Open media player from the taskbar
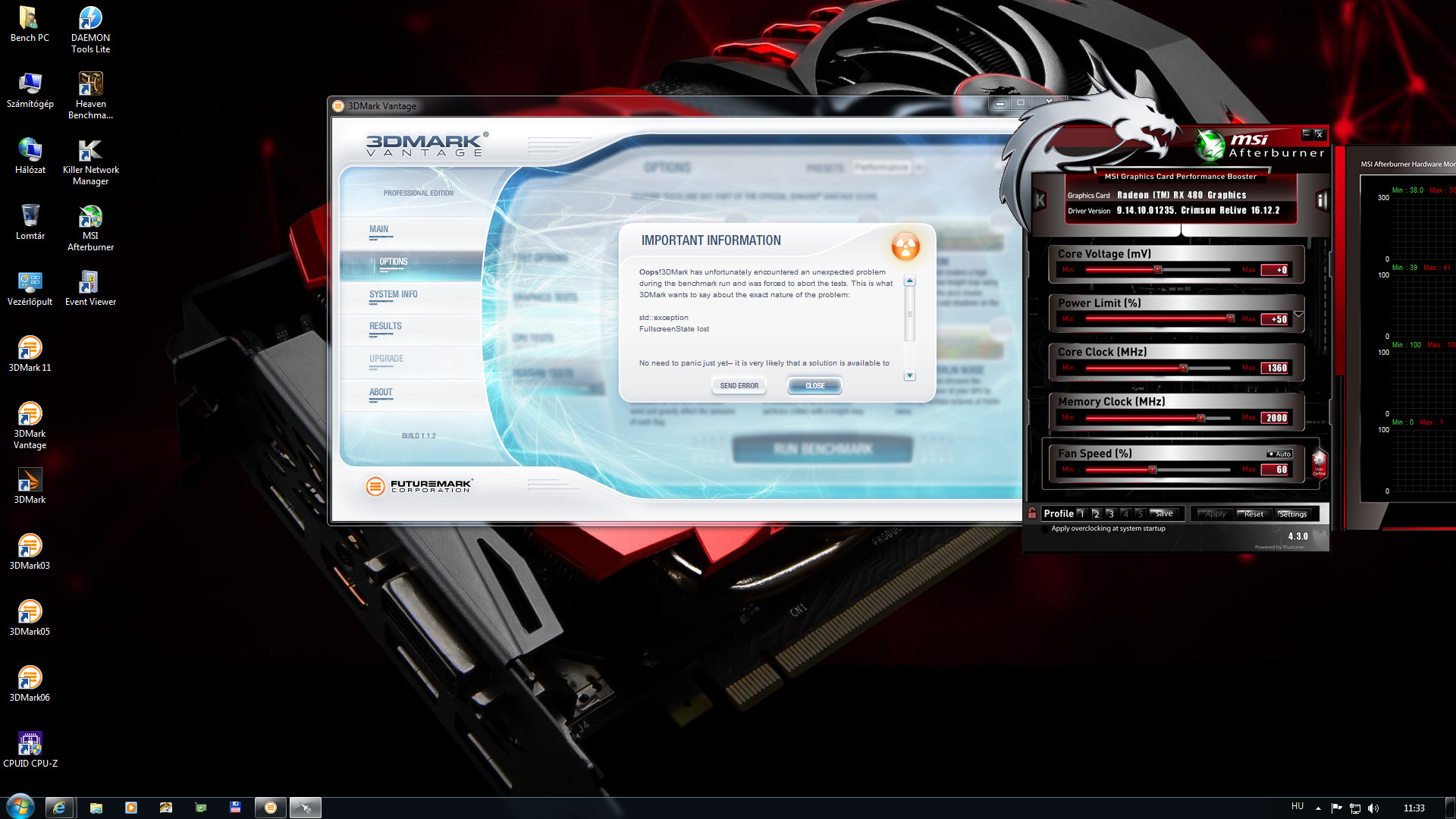Screen dimensions: 1456x819 pyautogui.click(x=131, y=808)
